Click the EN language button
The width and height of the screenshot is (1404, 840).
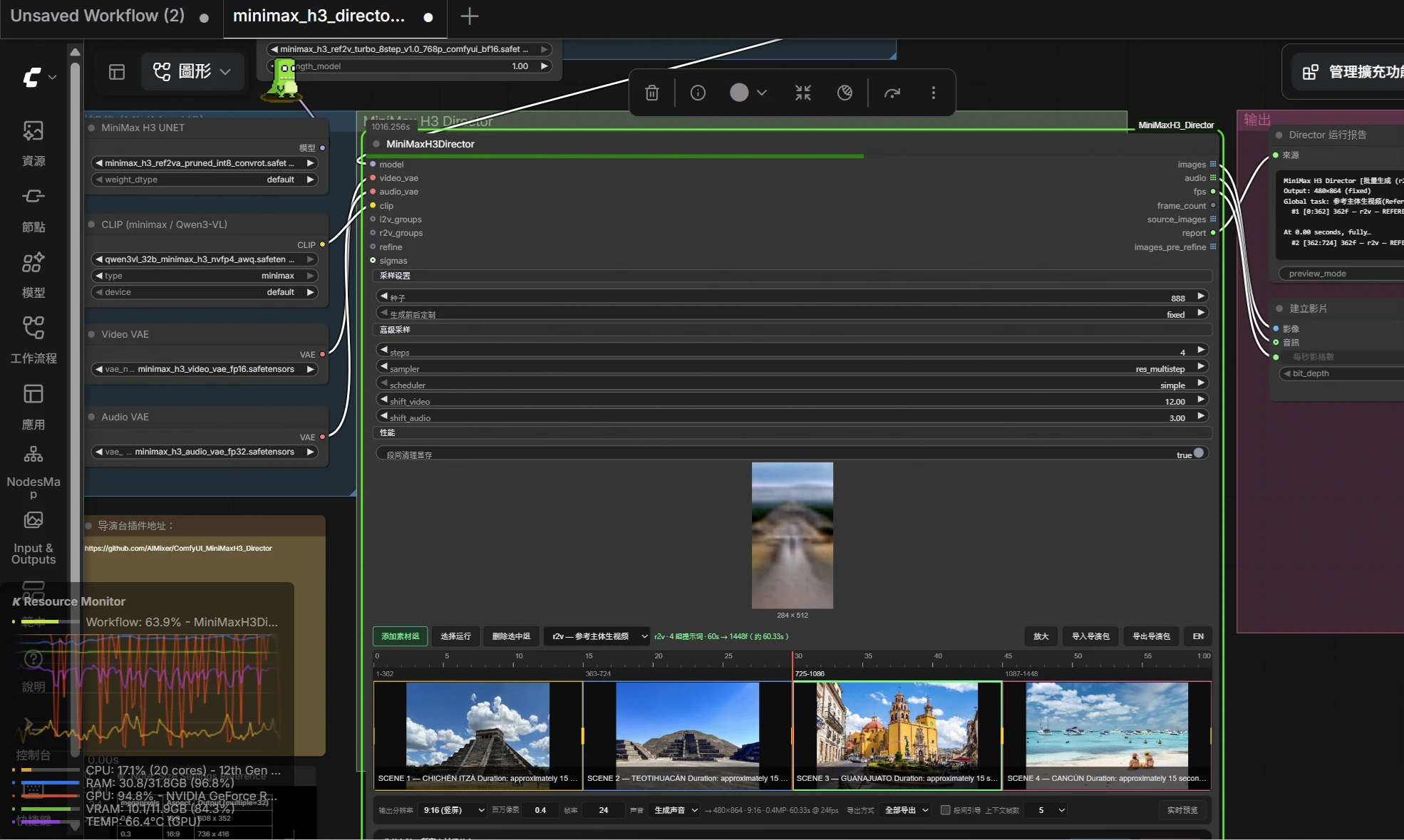click(1198, 636)
